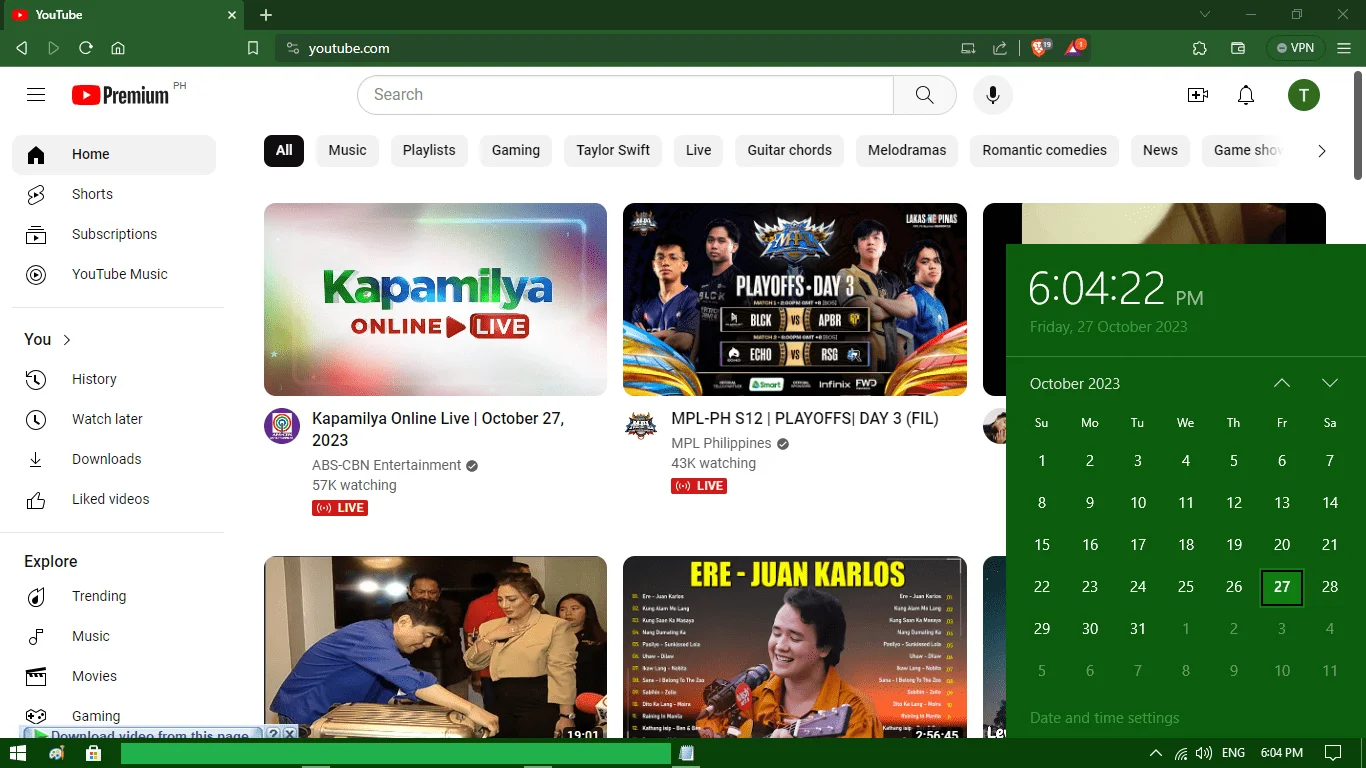Select the Playlists filter chip
This screenshot has height=768, width=1366.
(429, 151)
